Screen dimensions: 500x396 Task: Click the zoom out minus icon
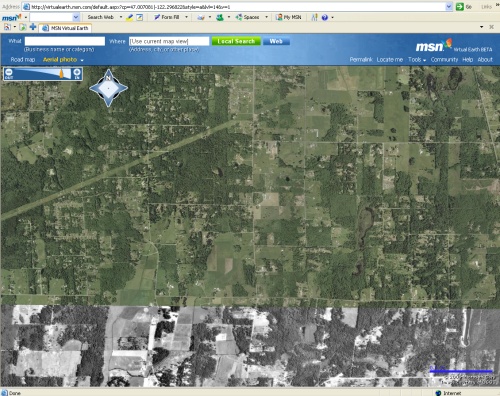pyautogui.click(x=9, y=72)
